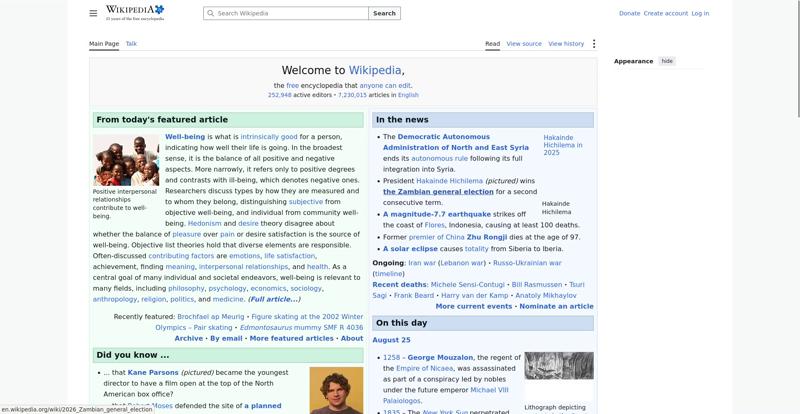Open the Kane Parsons link
800x414 pixels.
153,373
